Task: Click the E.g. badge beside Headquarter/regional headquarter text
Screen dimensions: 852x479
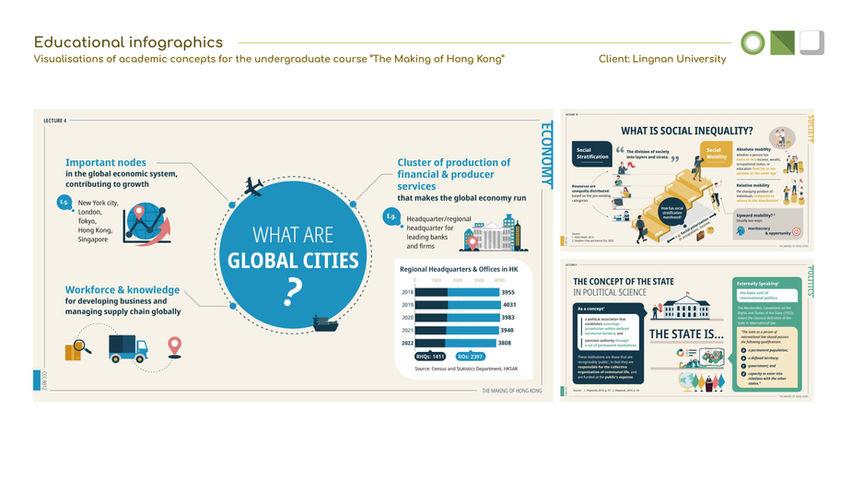Action: [x=391, y=216]
